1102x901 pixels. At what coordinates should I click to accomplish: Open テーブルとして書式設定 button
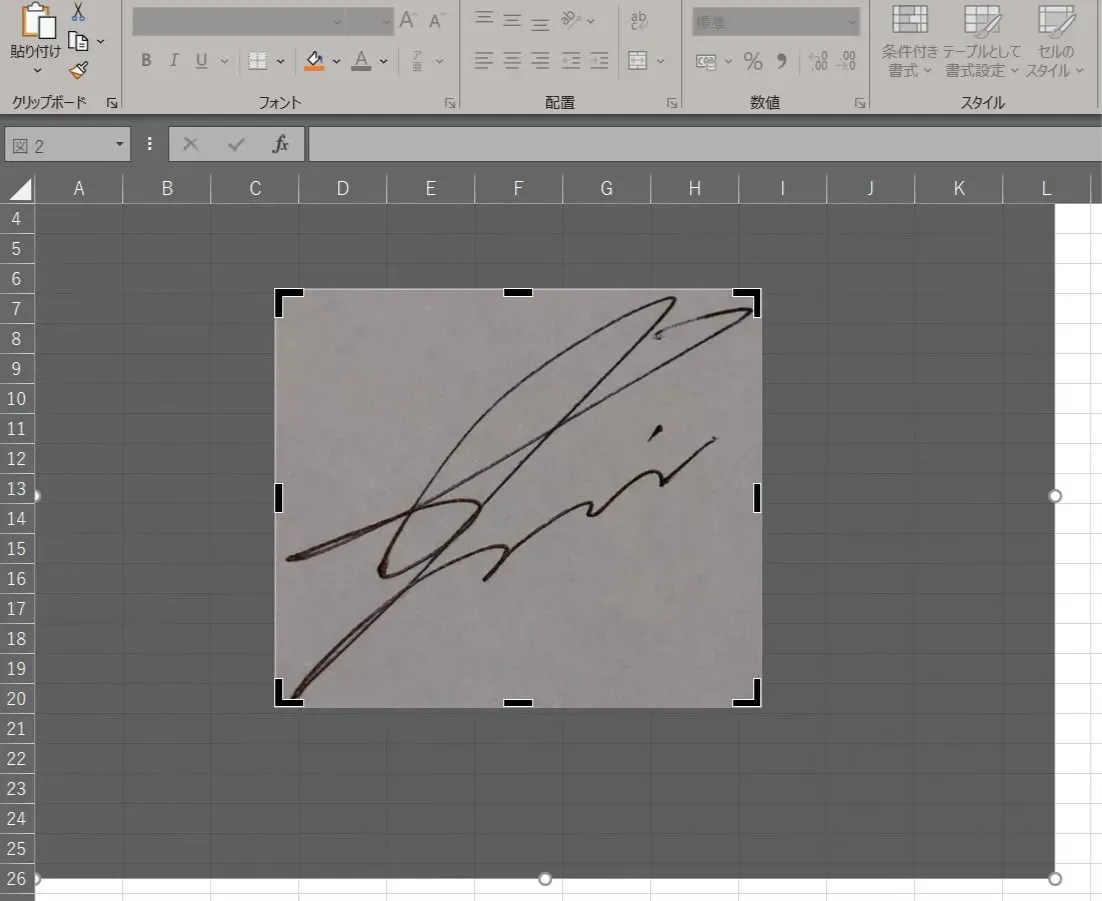click(x=981, y=41)
